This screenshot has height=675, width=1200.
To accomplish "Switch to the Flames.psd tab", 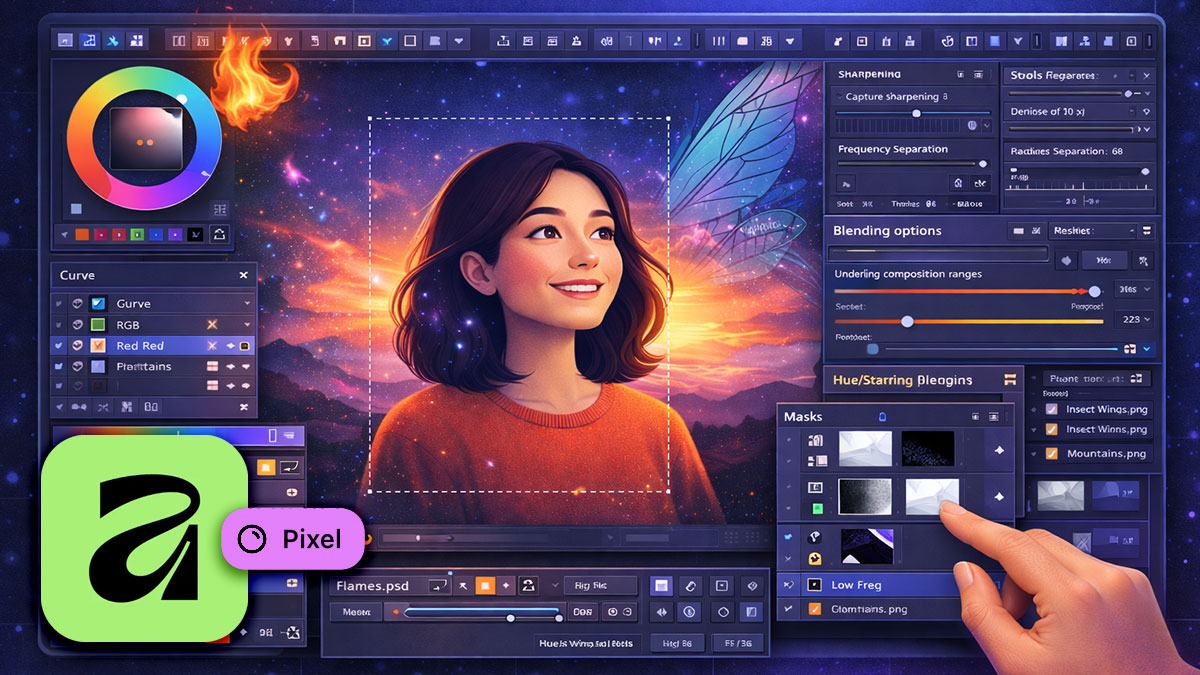I will point(375,585).
